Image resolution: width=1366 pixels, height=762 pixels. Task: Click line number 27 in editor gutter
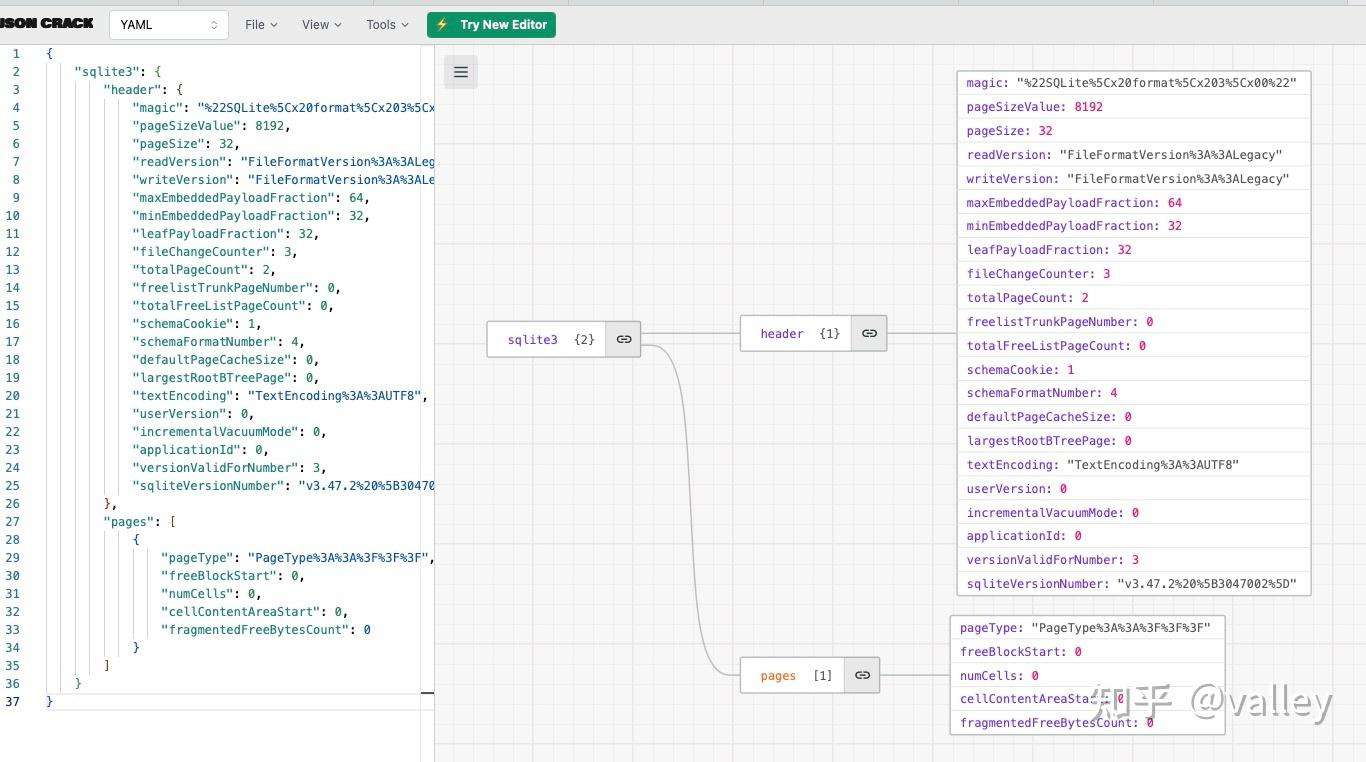click(x=13, y=521)
